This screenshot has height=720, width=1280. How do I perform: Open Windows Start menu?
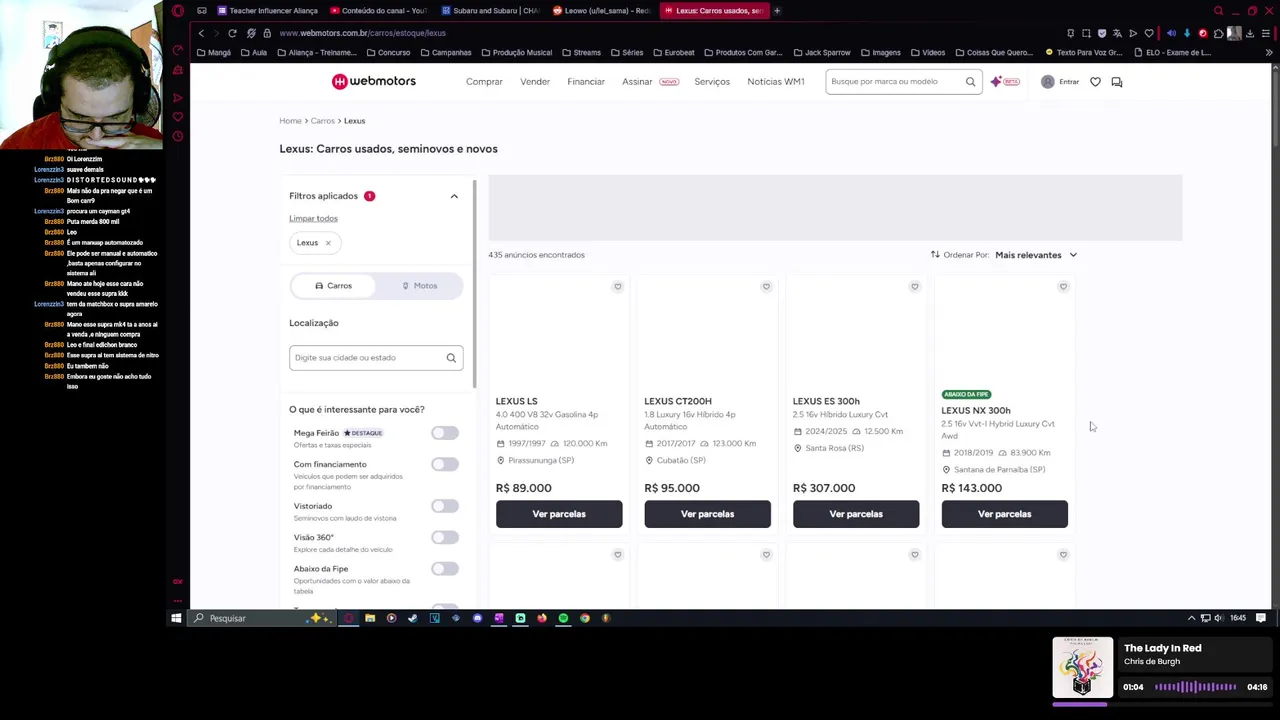tap(176, 618)
